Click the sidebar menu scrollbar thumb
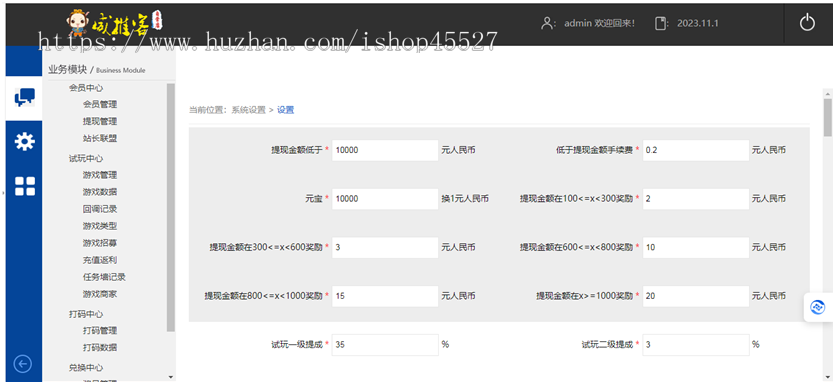The height and width of the screenshot is (384, 835). pos(170,208)
